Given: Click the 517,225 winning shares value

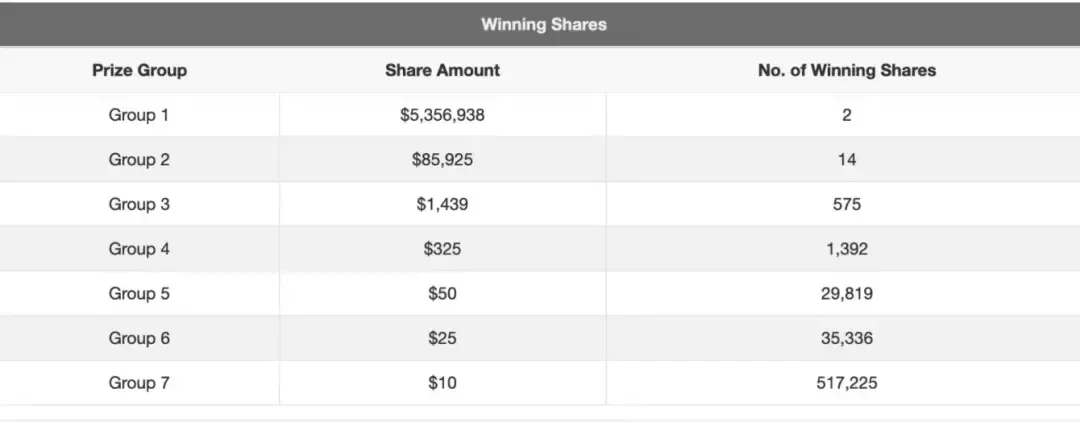Looking at the screenshot, I should 846,383.
